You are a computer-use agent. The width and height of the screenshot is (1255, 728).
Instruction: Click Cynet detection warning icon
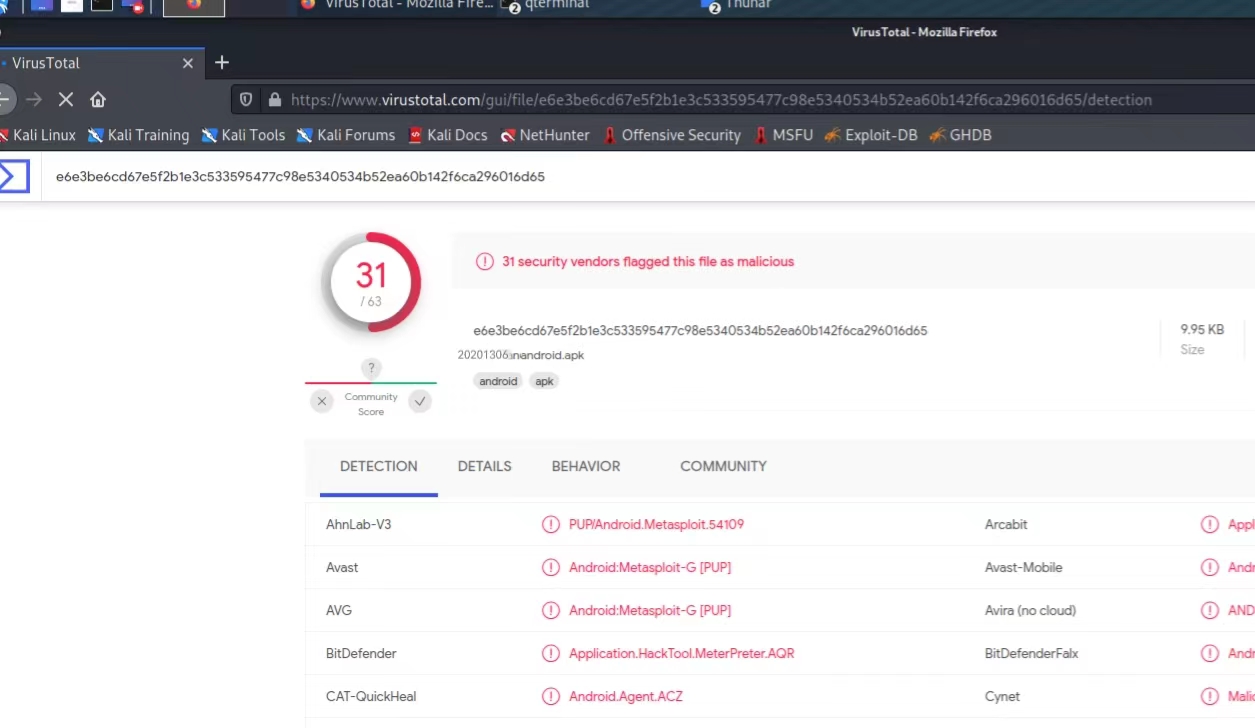[1210, 696]
